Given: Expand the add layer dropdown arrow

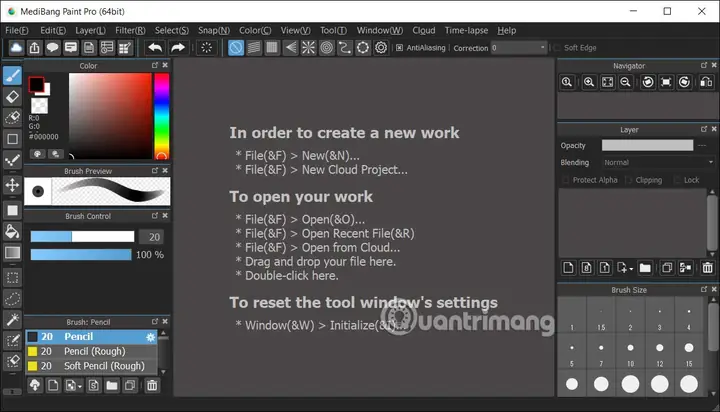Looking at the screenshot, I should pos(631,269).
